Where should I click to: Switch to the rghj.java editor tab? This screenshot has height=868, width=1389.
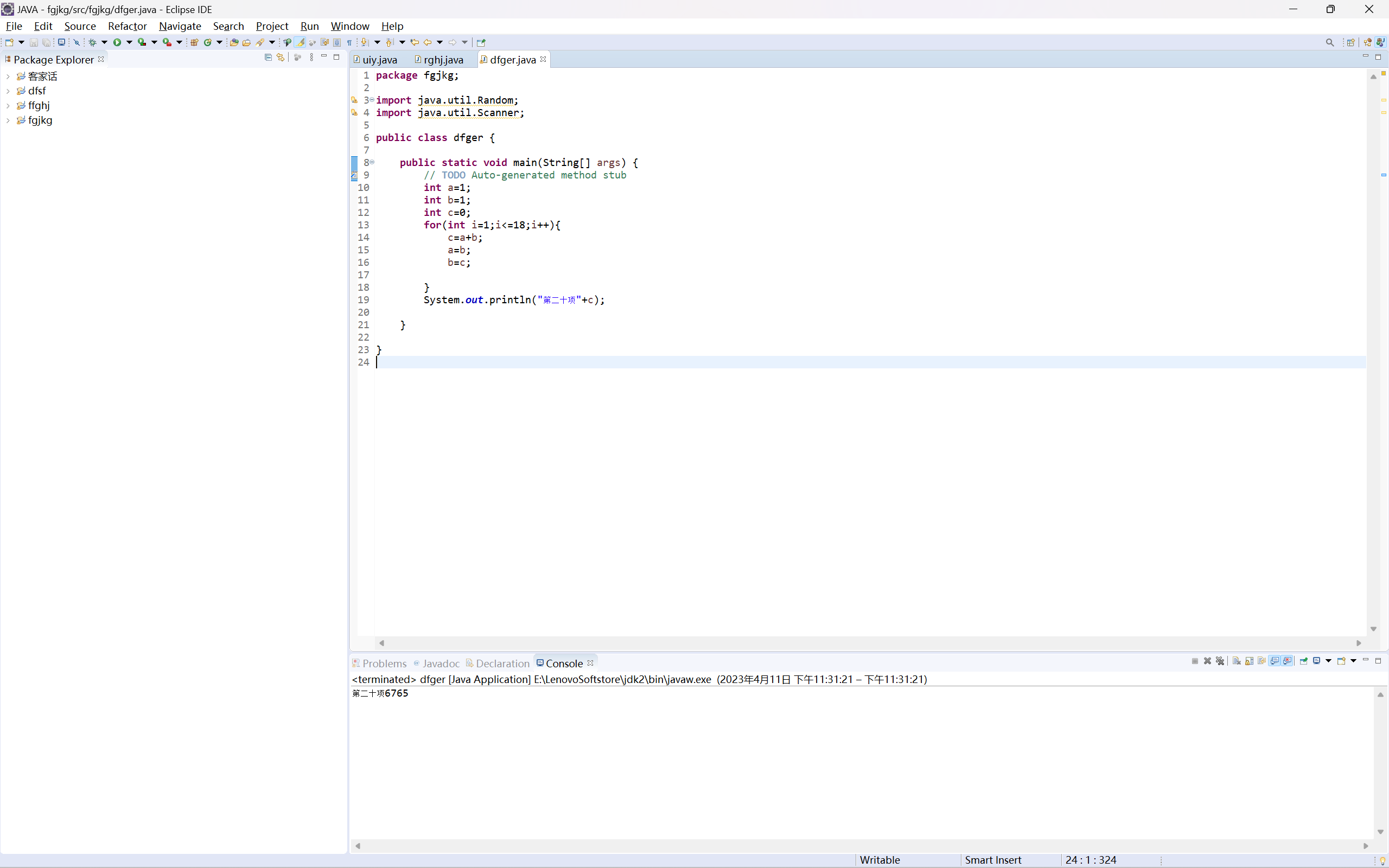443,60
